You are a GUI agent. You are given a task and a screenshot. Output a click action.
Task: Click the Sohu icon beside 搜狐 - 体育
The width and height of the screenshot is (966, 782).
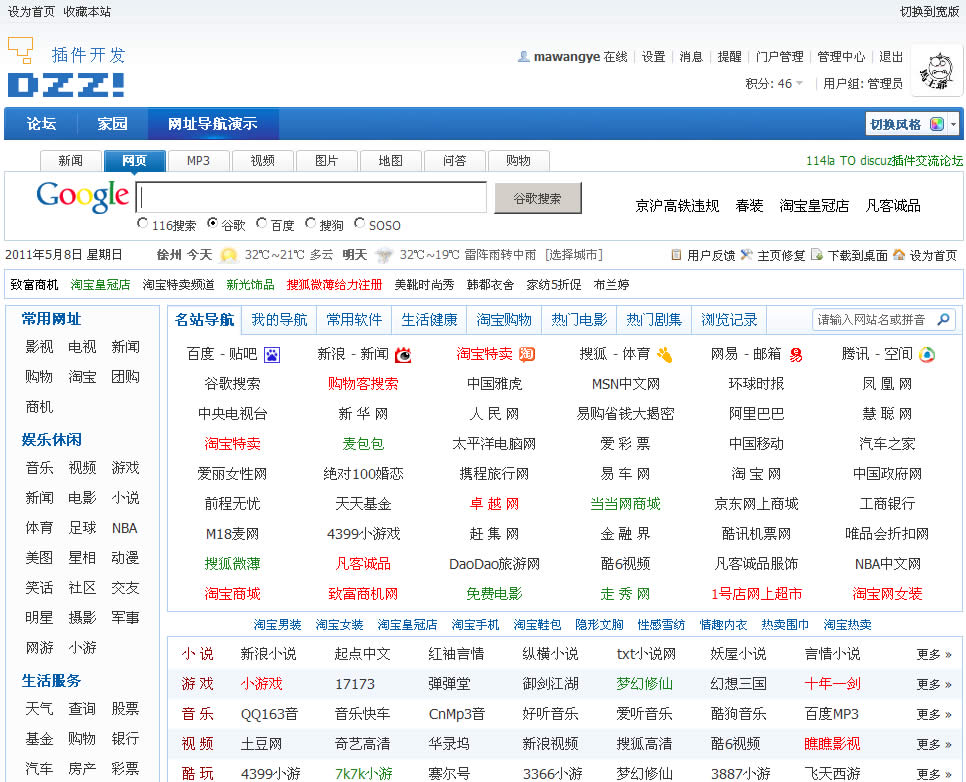(x=664, y=355)
